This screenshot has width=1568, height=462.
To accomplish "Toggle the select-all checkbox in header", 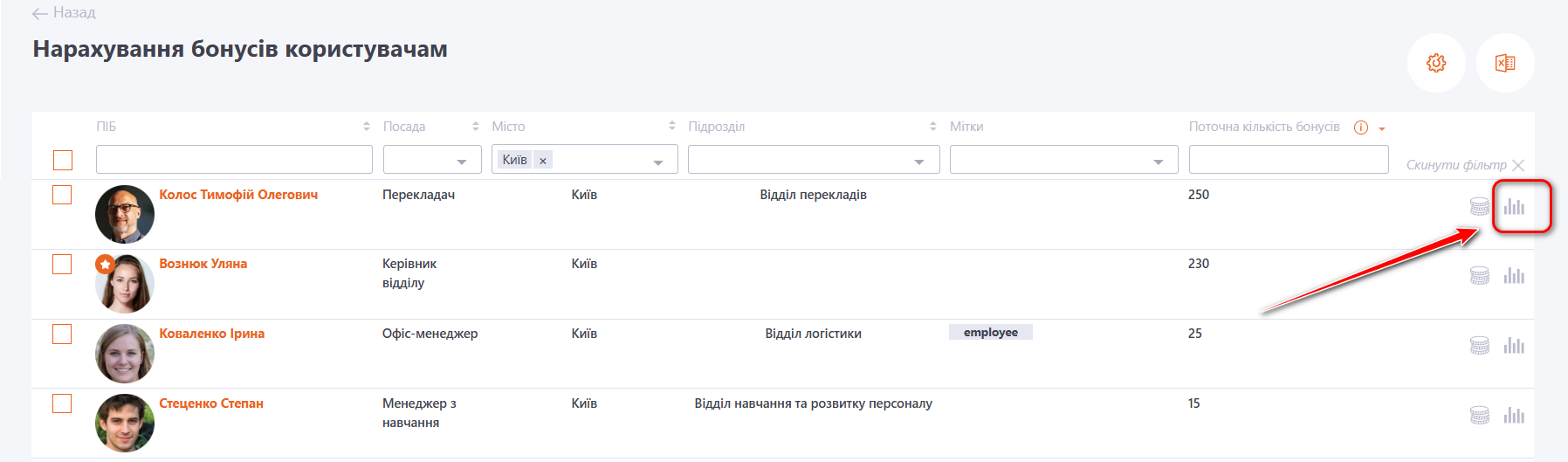I will tap(63, 161).
